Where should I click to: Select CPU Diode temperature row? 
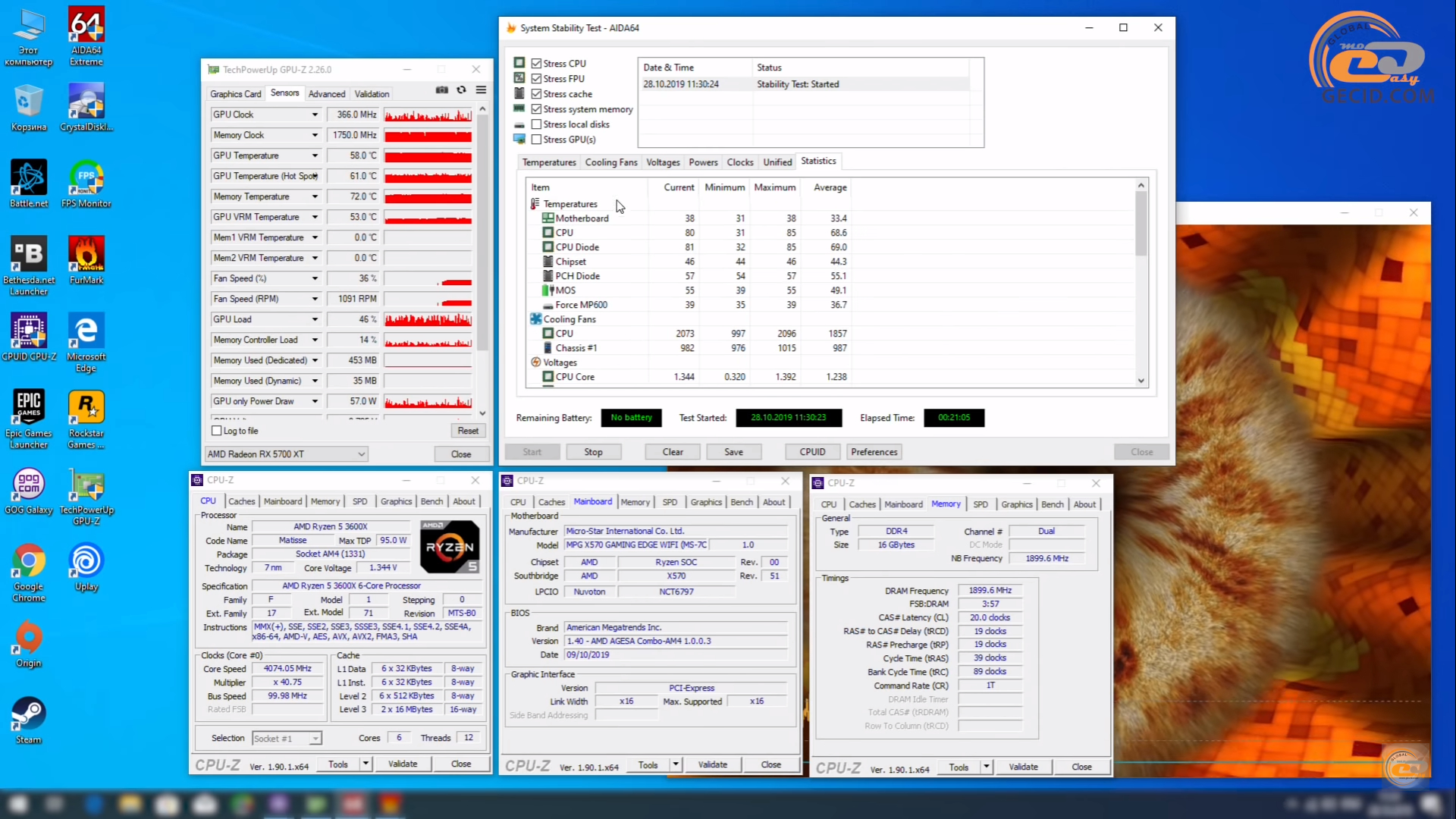point(687,247)
